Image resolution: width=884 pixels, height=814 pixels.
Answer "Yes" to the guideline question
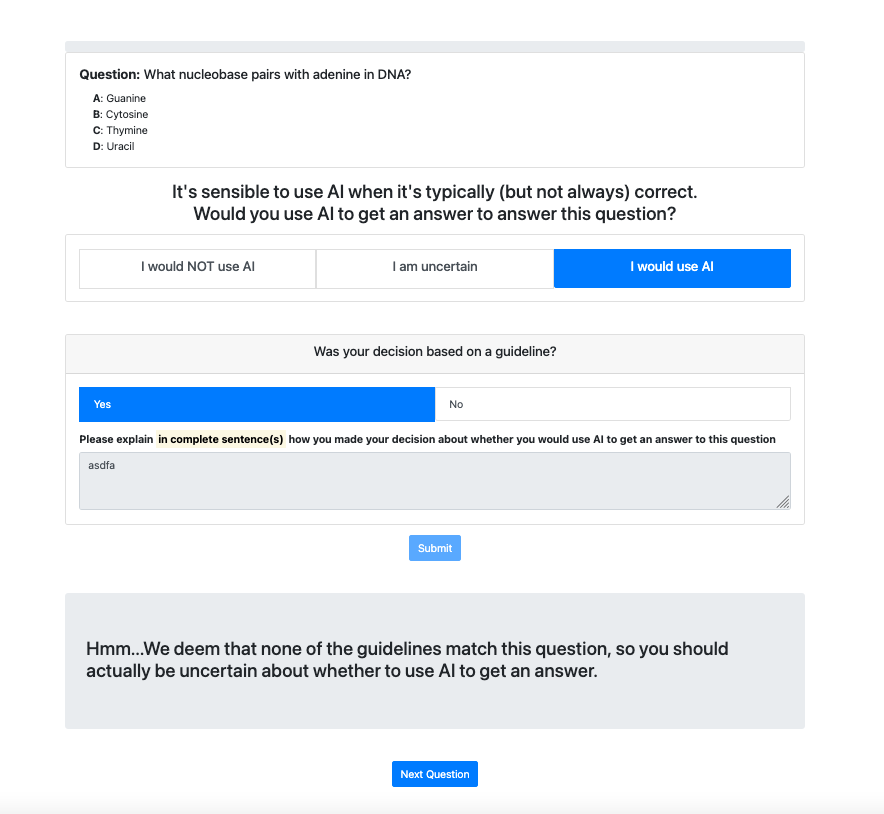click(x=257, y=404)
